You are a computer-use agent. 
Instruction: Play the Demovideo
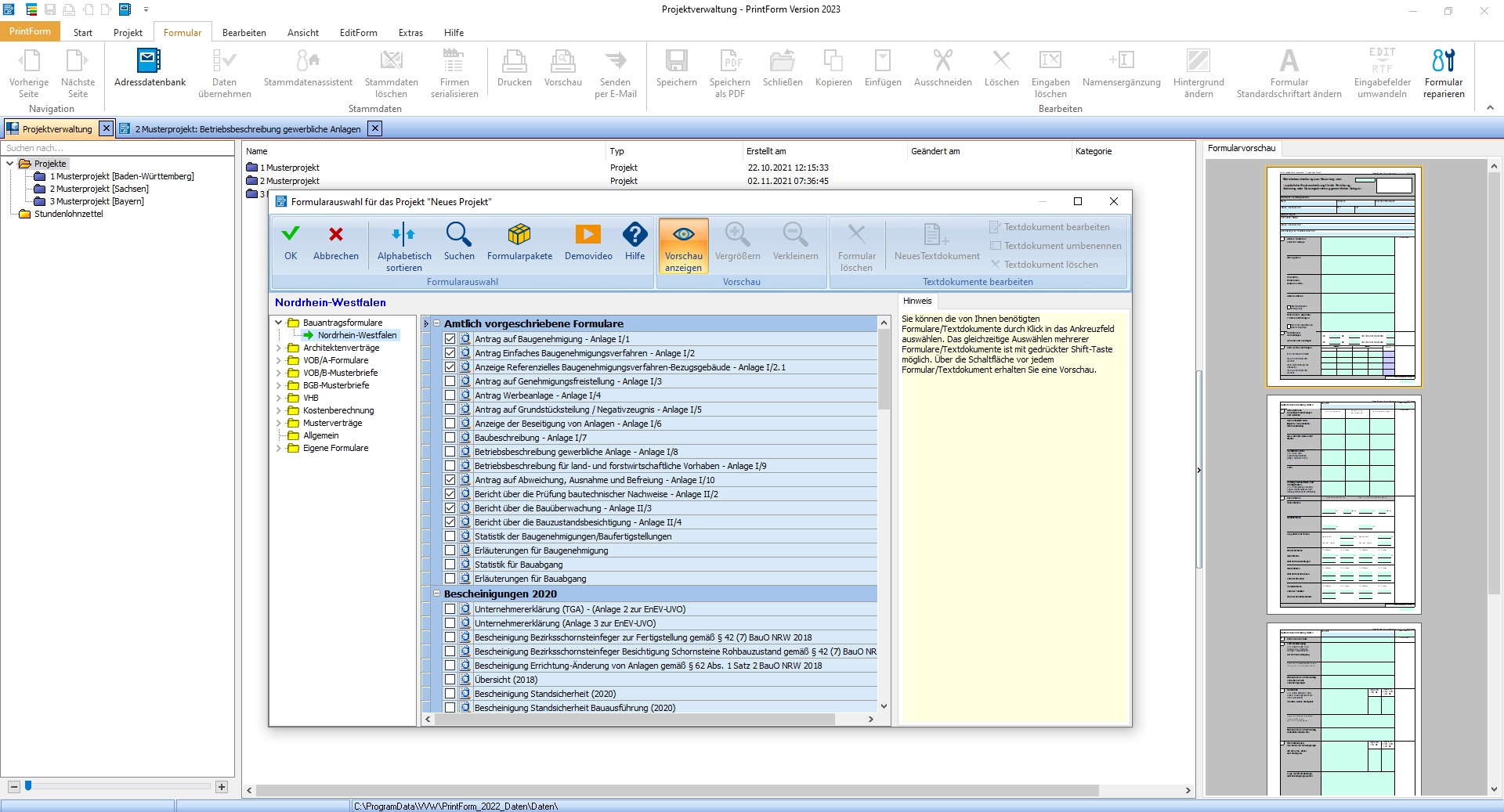coord(587,235)
